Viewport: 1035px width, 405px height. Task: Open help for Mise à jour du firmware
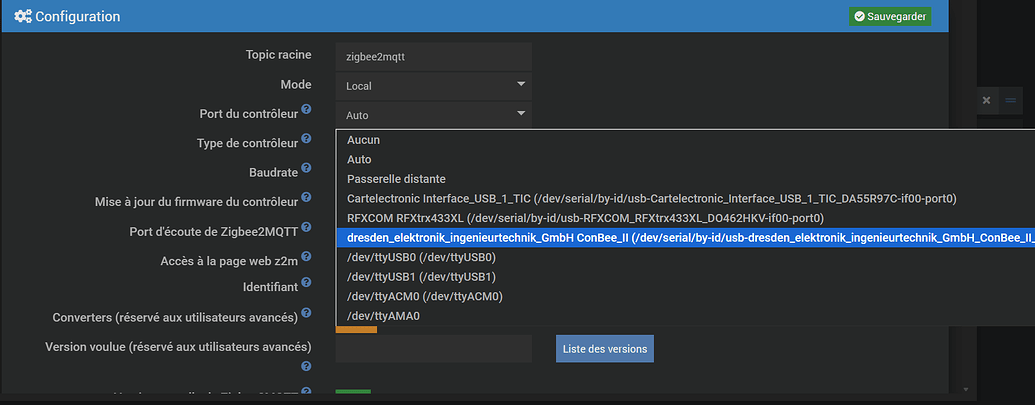pyautogui.click(x=306, y=198)
